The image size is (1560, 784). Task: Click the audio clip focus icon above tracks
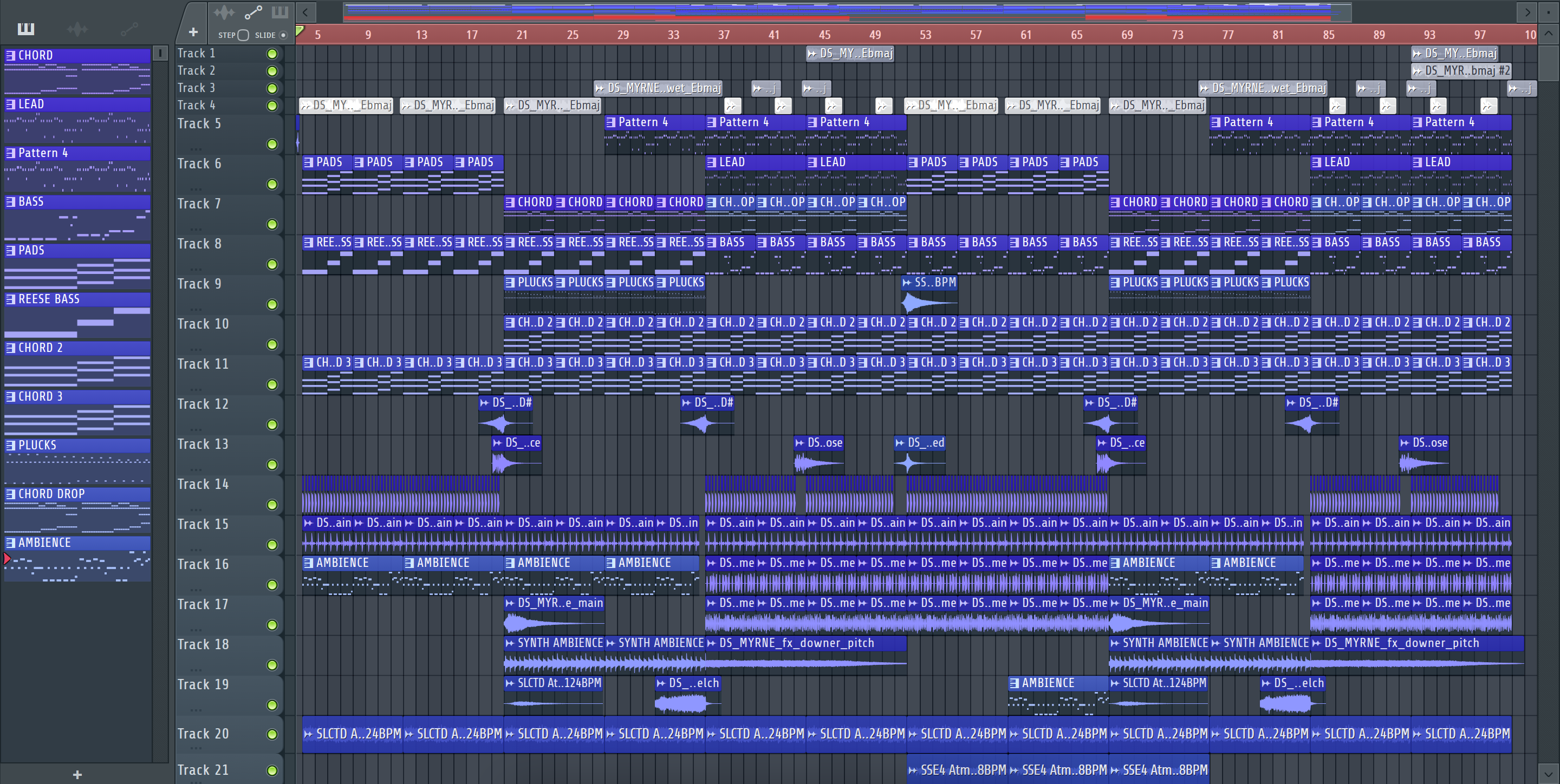[x=224, y=12]
